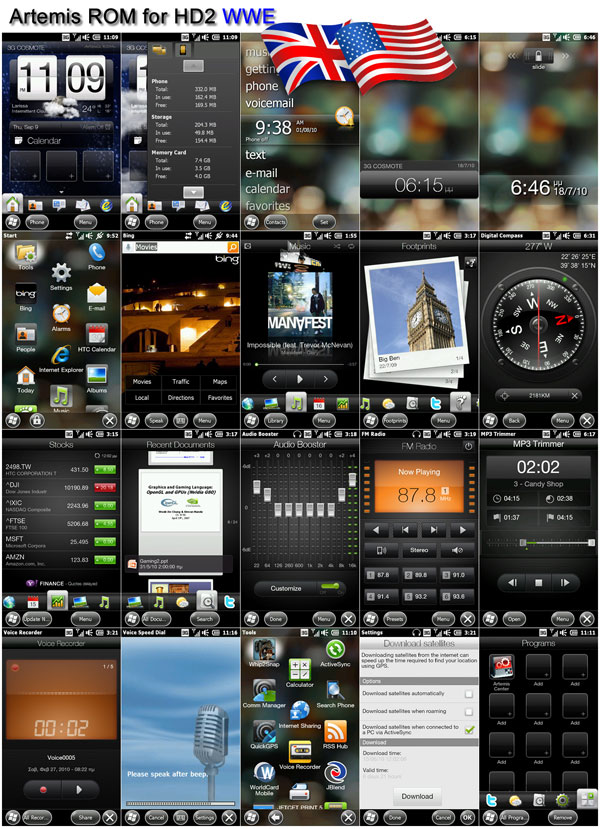The width and height of the screenshot is (600, 829).
Task: Select Traffic in Bing categories
Action: tap(181, 381)
